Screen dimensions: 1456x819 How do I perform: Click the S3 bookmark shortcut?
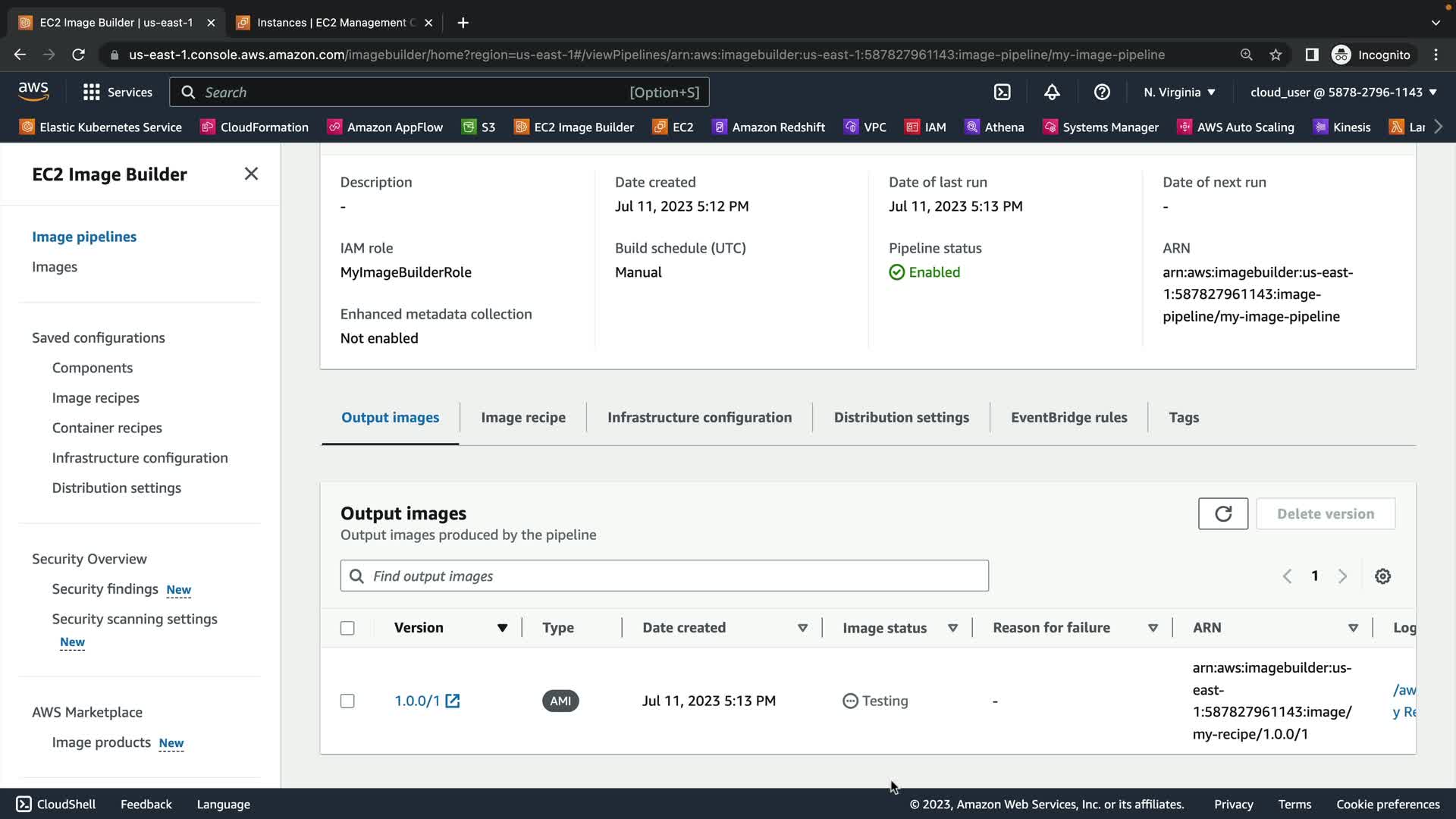479,127
